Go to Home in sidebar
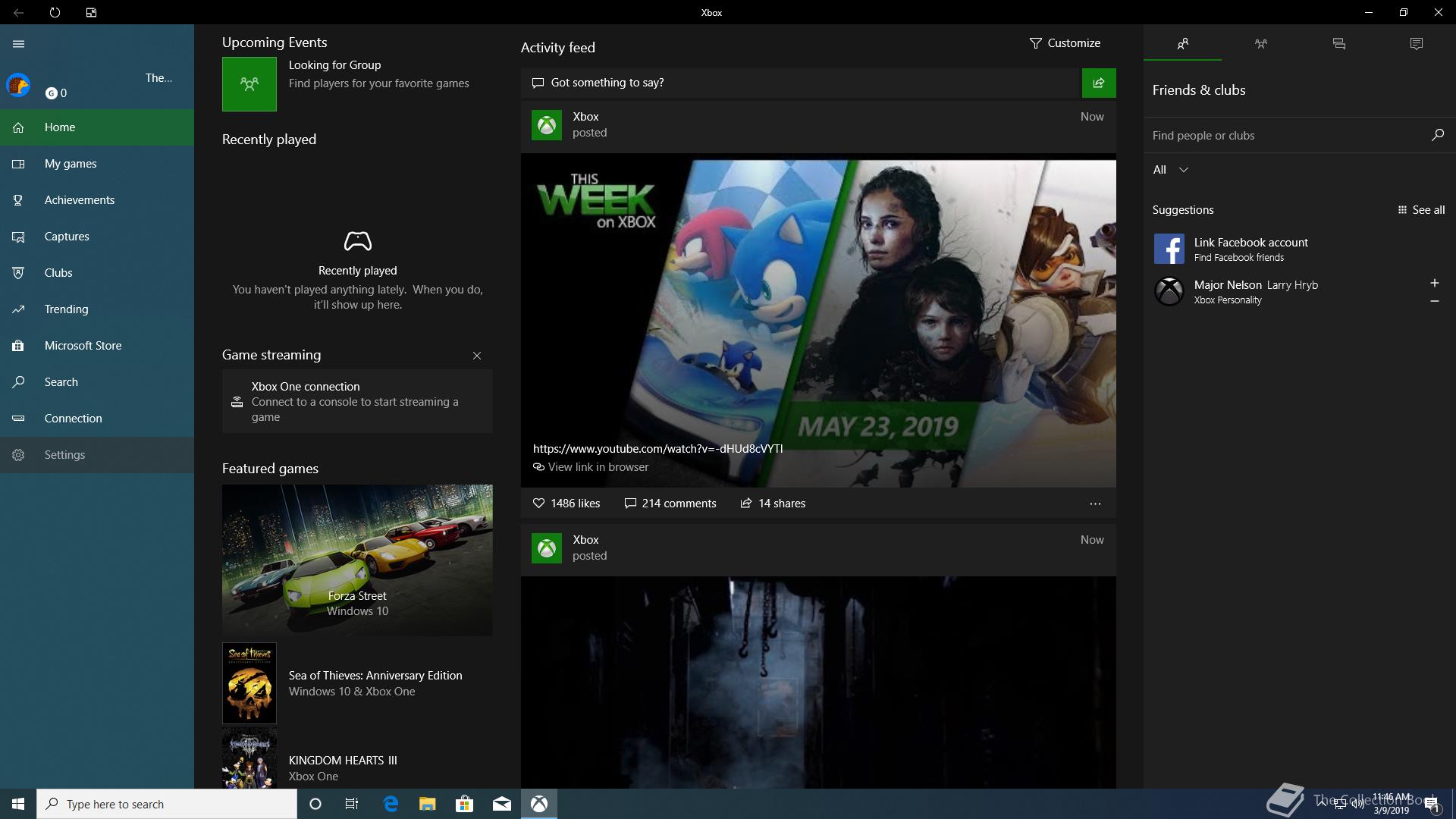 (x=97, y=127)
